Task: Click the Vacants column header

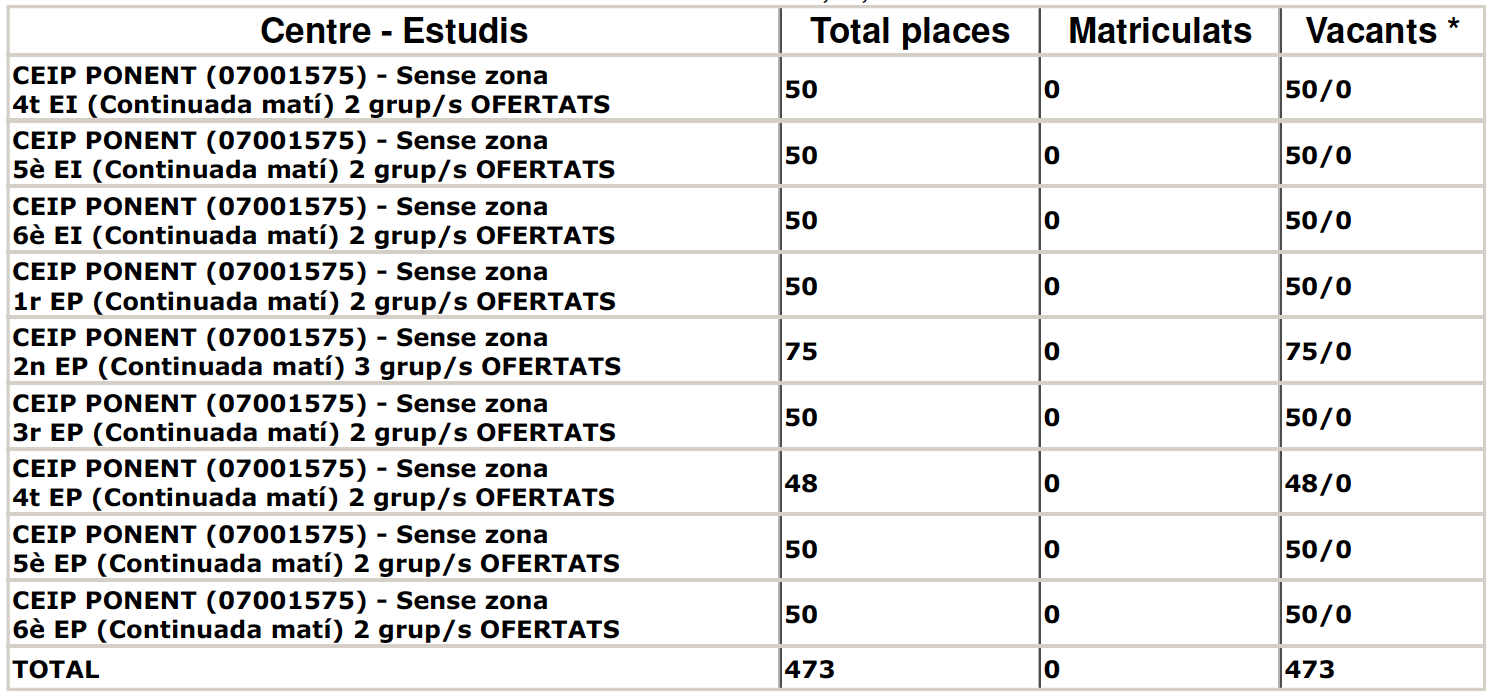Action: [x=1383, y=31]
